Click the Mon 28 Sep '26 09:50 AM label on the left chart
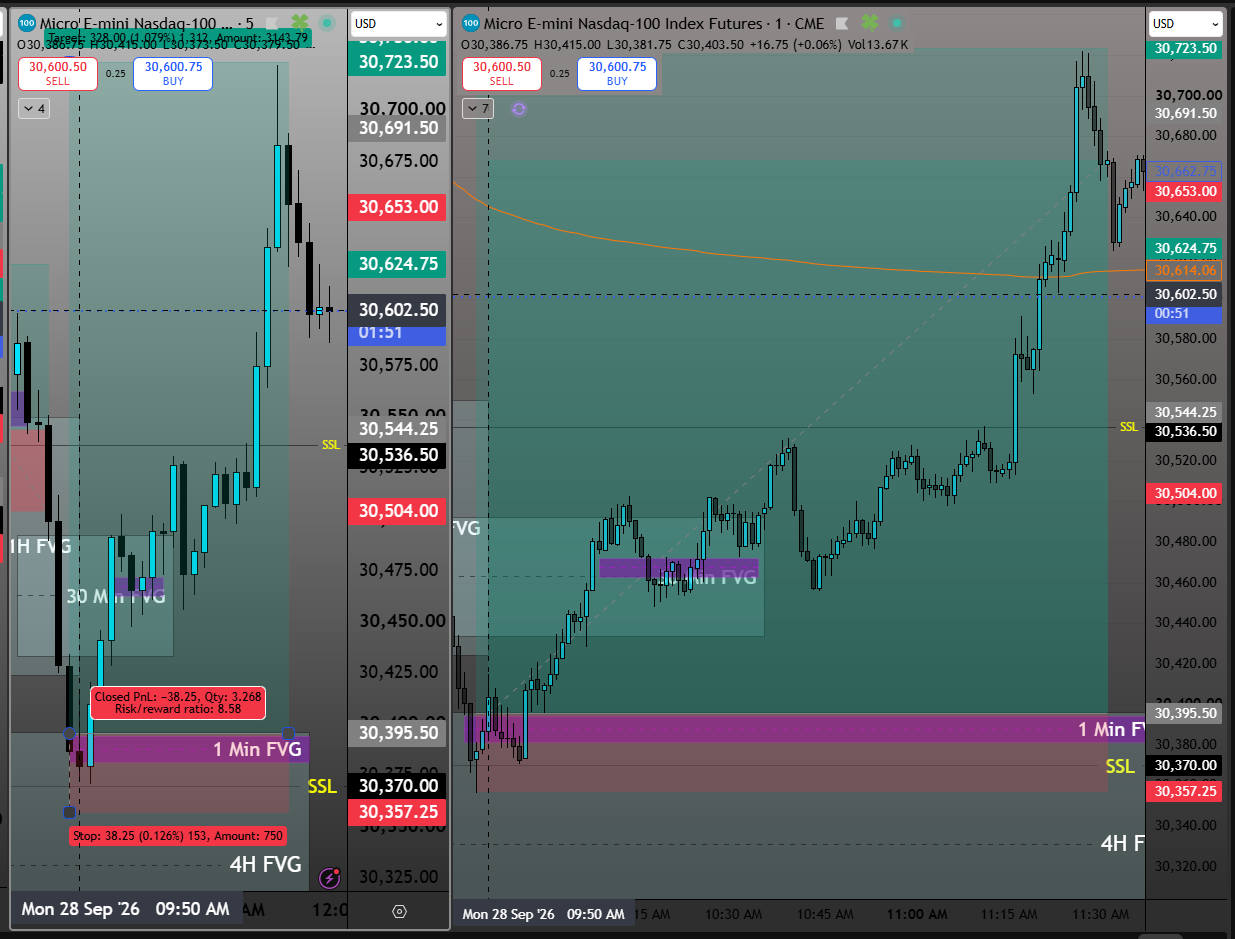This screenshot has height=939, width=1235. pos(126,909)
